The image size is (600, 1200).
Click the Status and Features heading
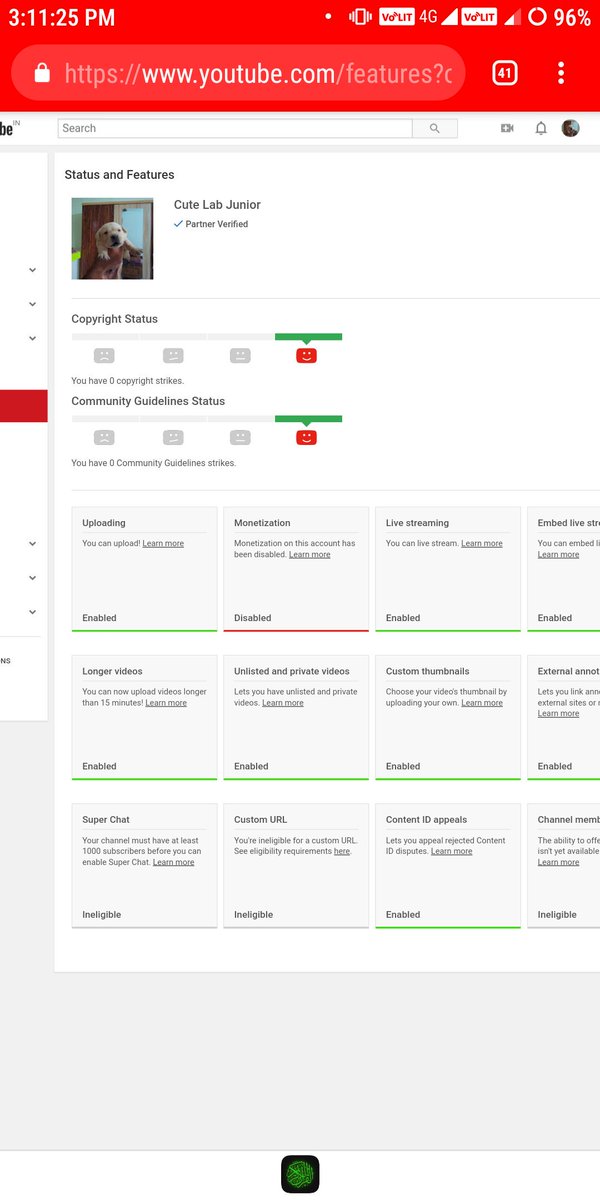pyautogui.click(x=119, y=175)
